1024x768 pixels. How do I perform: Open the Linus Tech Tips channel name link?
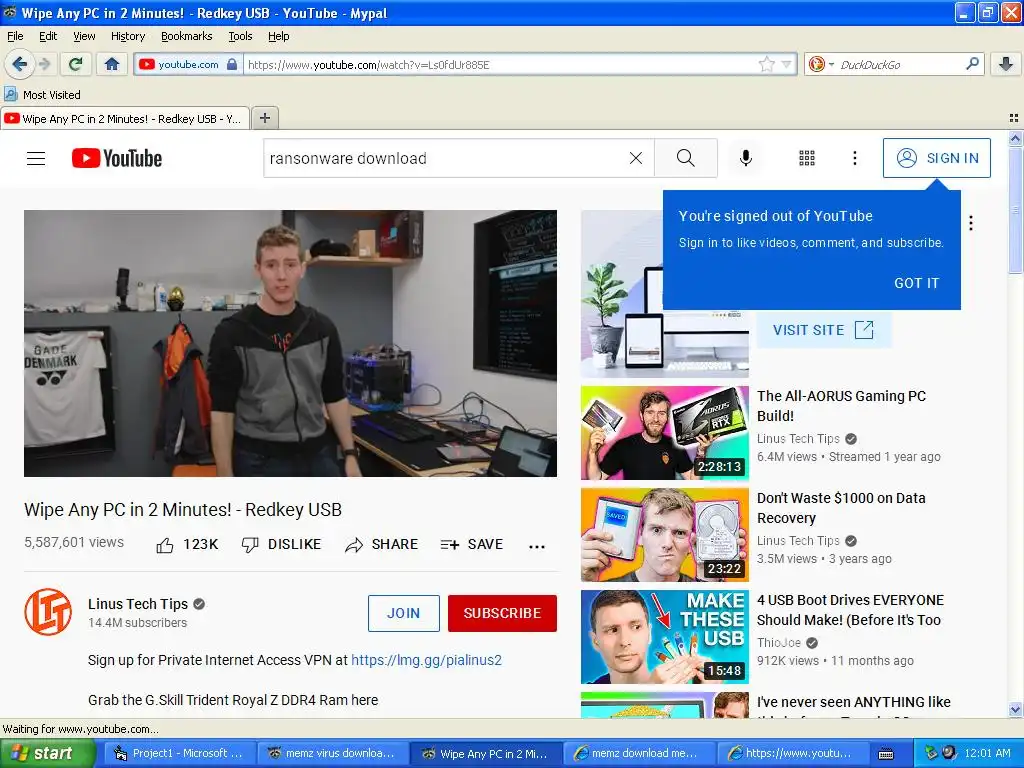click(x=138, y=604)
